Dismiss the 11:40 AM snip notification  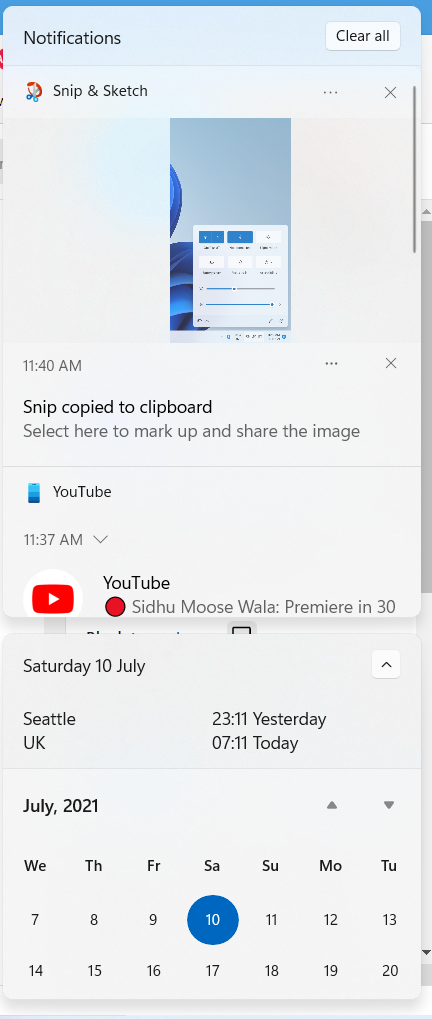390,363
